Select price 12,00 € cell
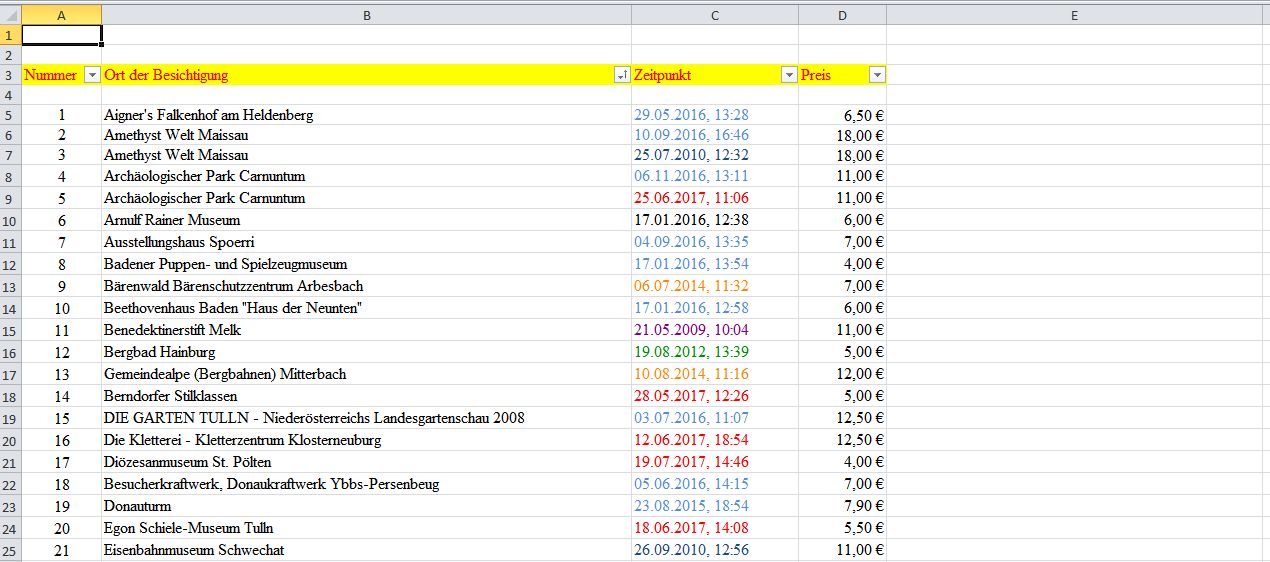This screenshot has width=1270, height=562. pyautogui.click(x=842, y=374)
